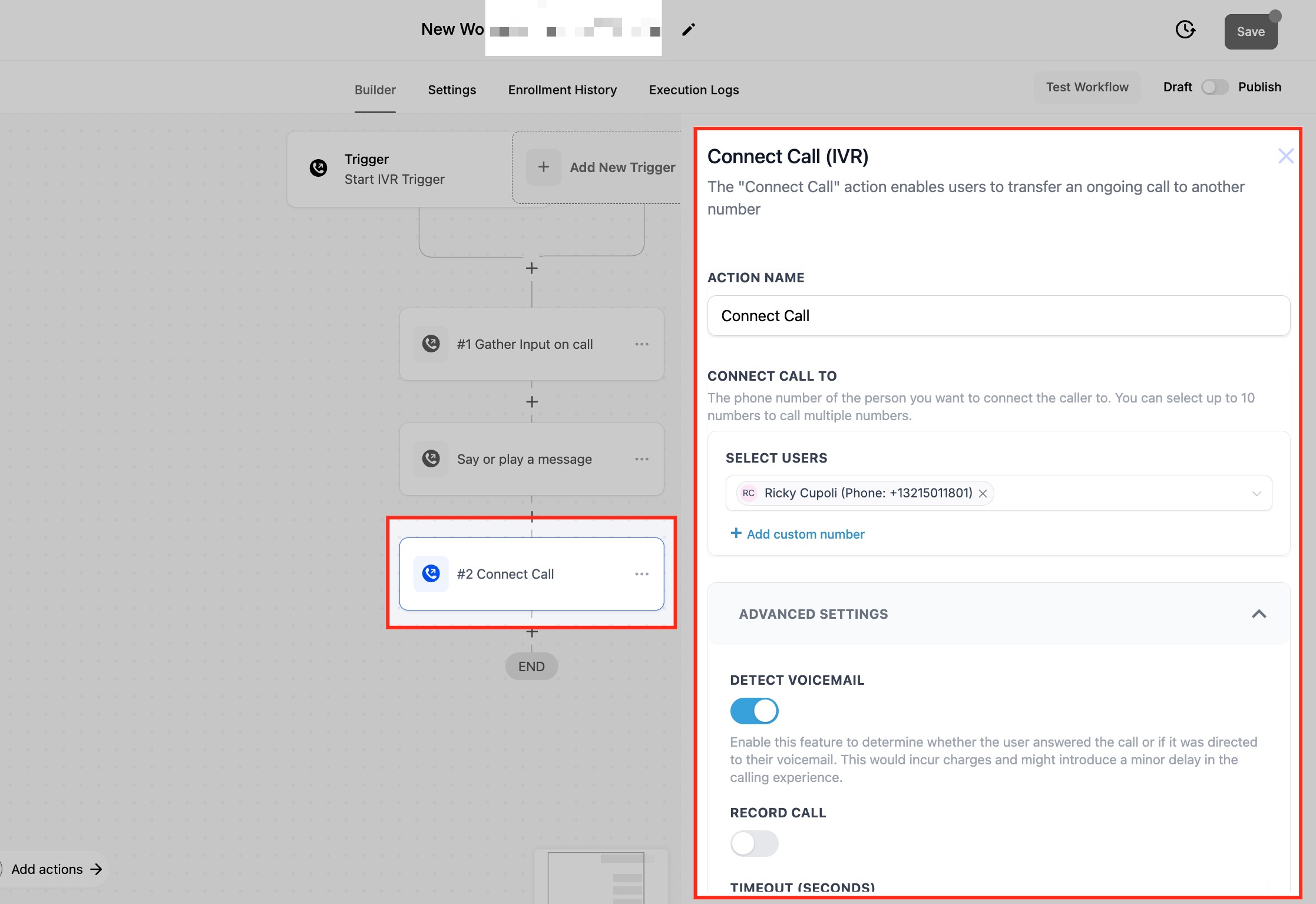The image size is (1316, 904).
Task: Click the Test Workflow button
Action: [x=1087, y=87]
